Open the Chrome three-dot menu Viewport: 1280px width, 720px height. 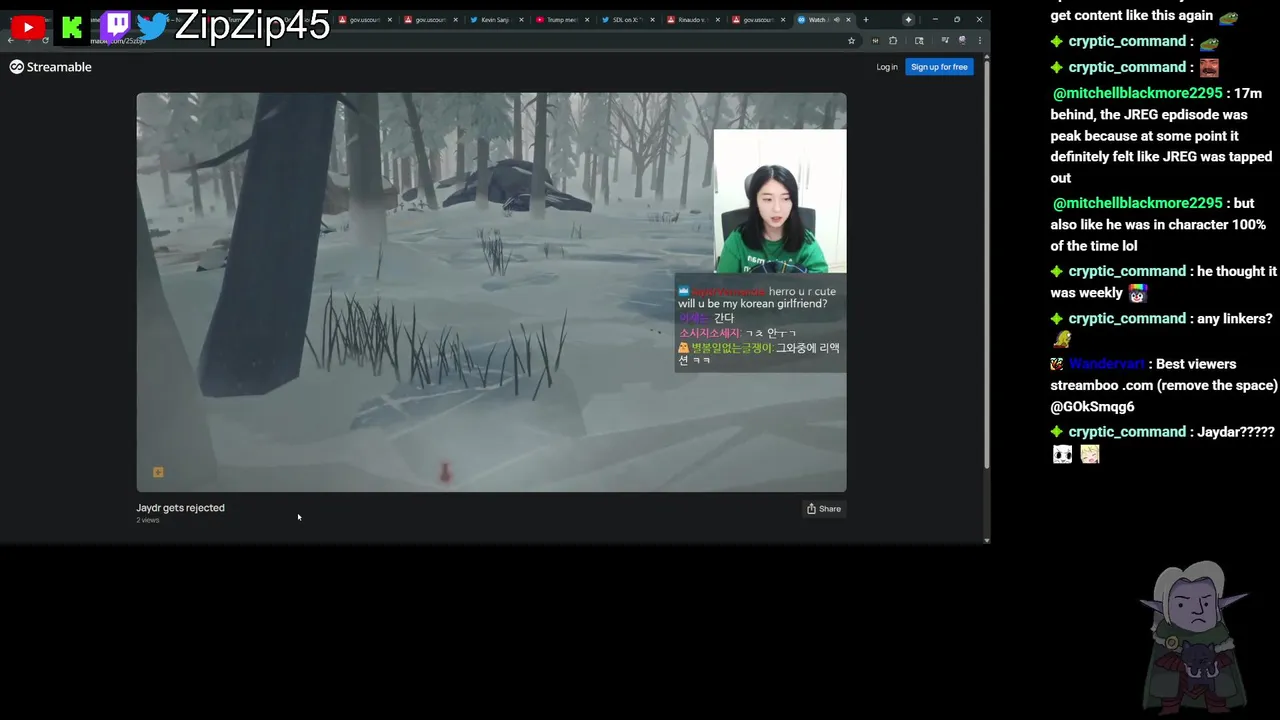[979, 40]
